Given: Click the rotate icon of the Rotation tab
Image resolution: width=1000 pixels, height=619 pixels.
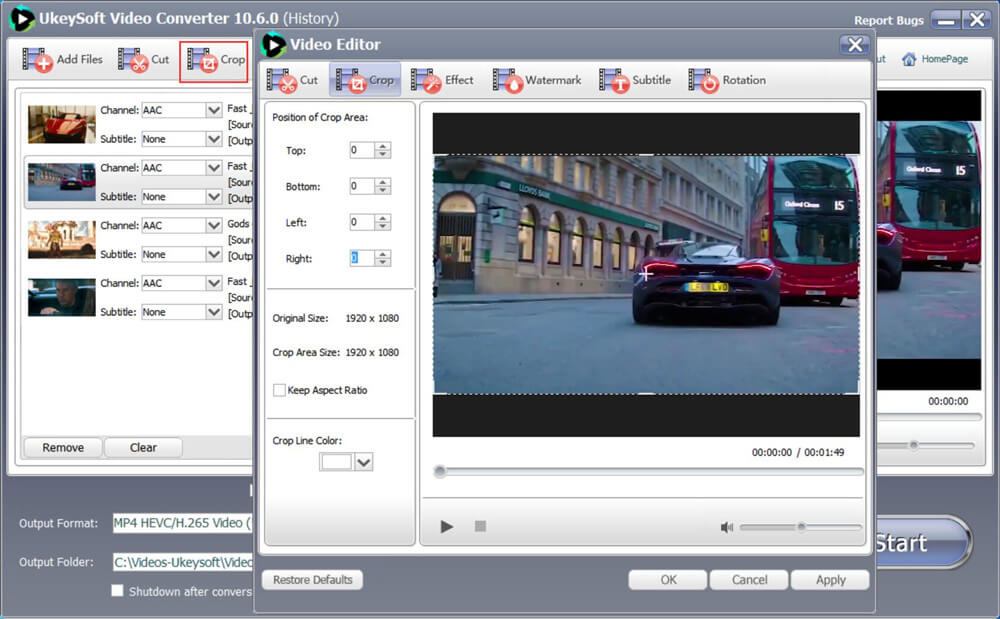Looking at the screenshot, I should (703, 80).
